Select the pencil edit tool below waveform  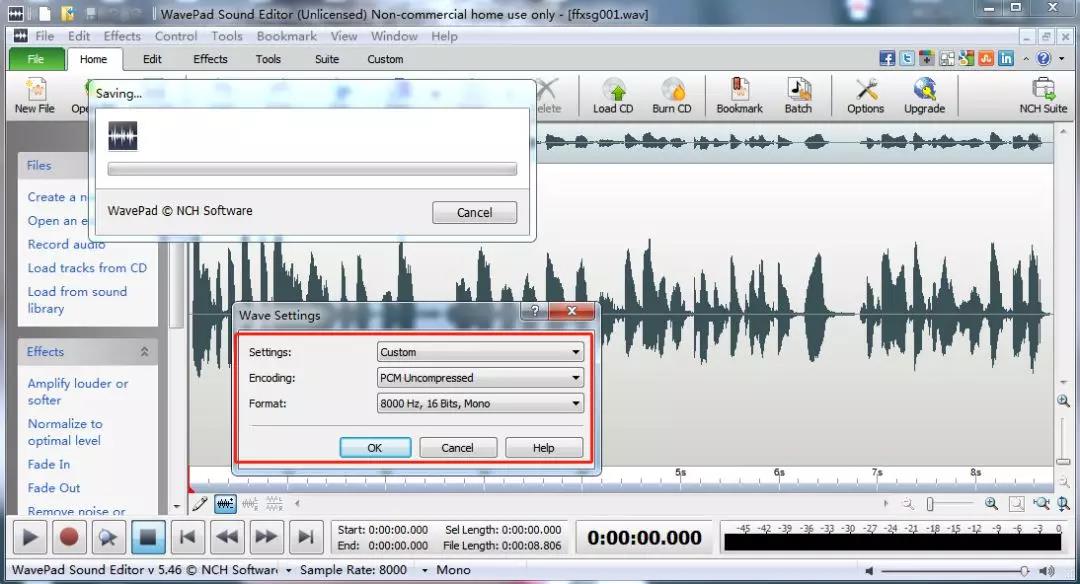[x=200, y=504]
